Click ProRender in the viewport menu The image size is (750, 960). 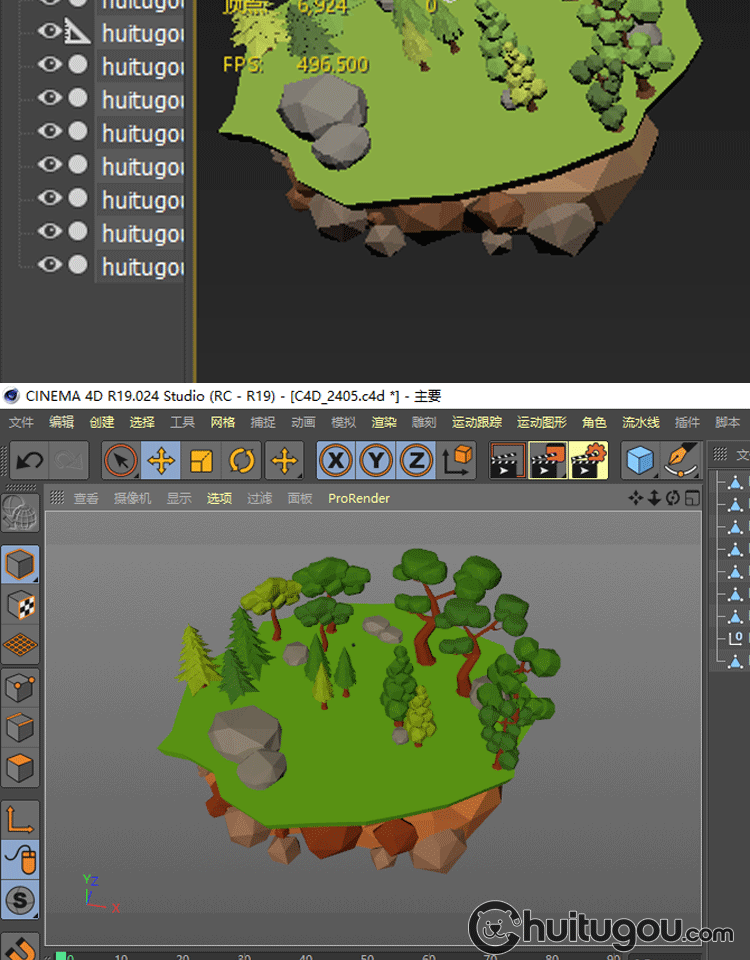coord(359,498)
